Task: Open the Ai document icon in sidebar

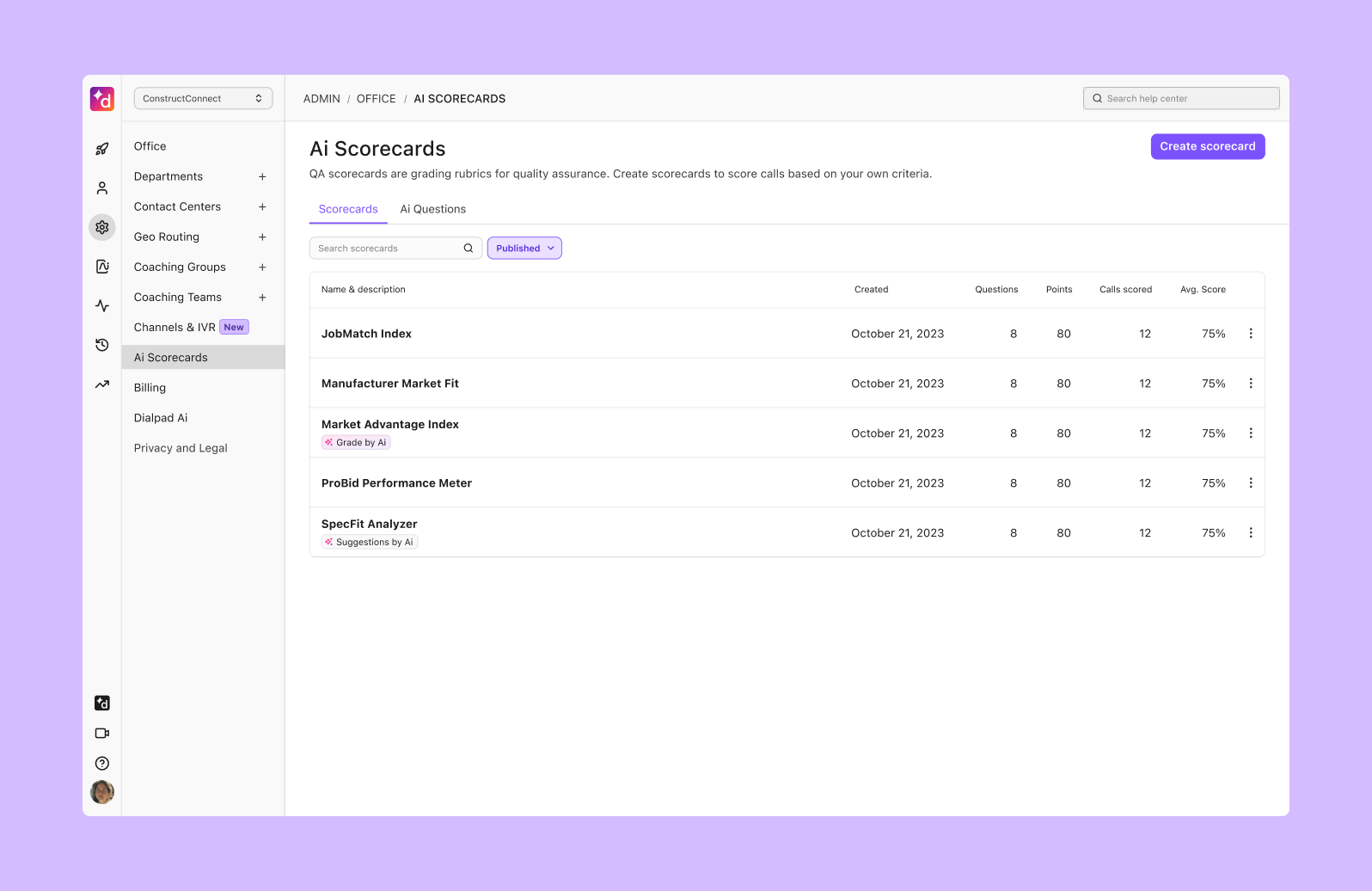Action: (102, 267)
